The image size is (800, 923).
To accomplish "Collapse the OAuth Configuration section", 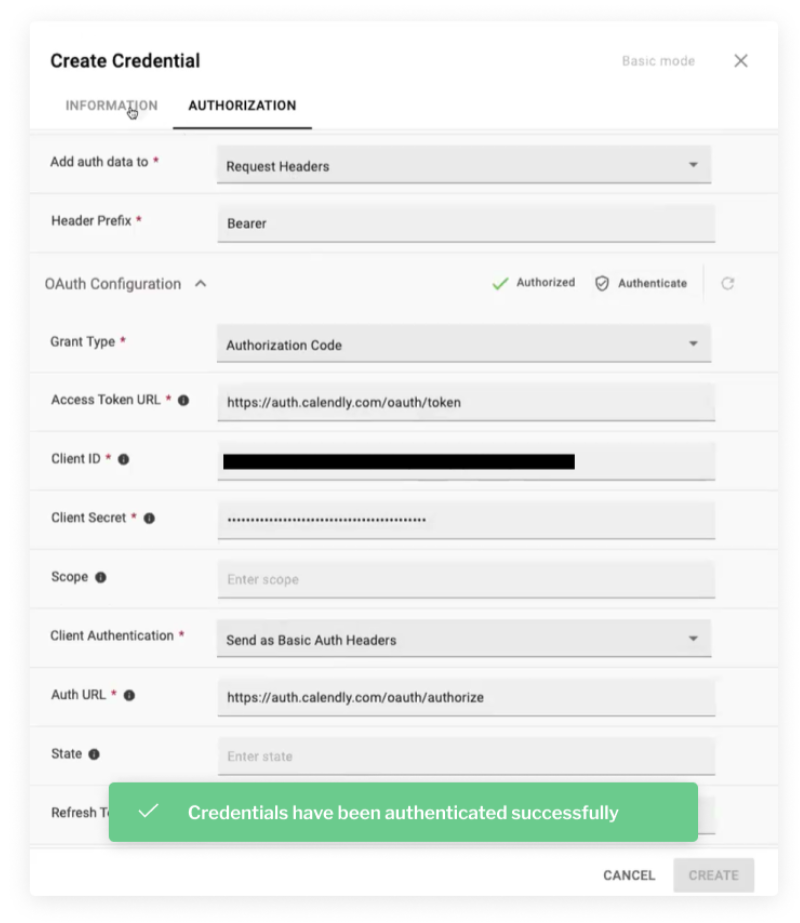I will tap(201, 284).
